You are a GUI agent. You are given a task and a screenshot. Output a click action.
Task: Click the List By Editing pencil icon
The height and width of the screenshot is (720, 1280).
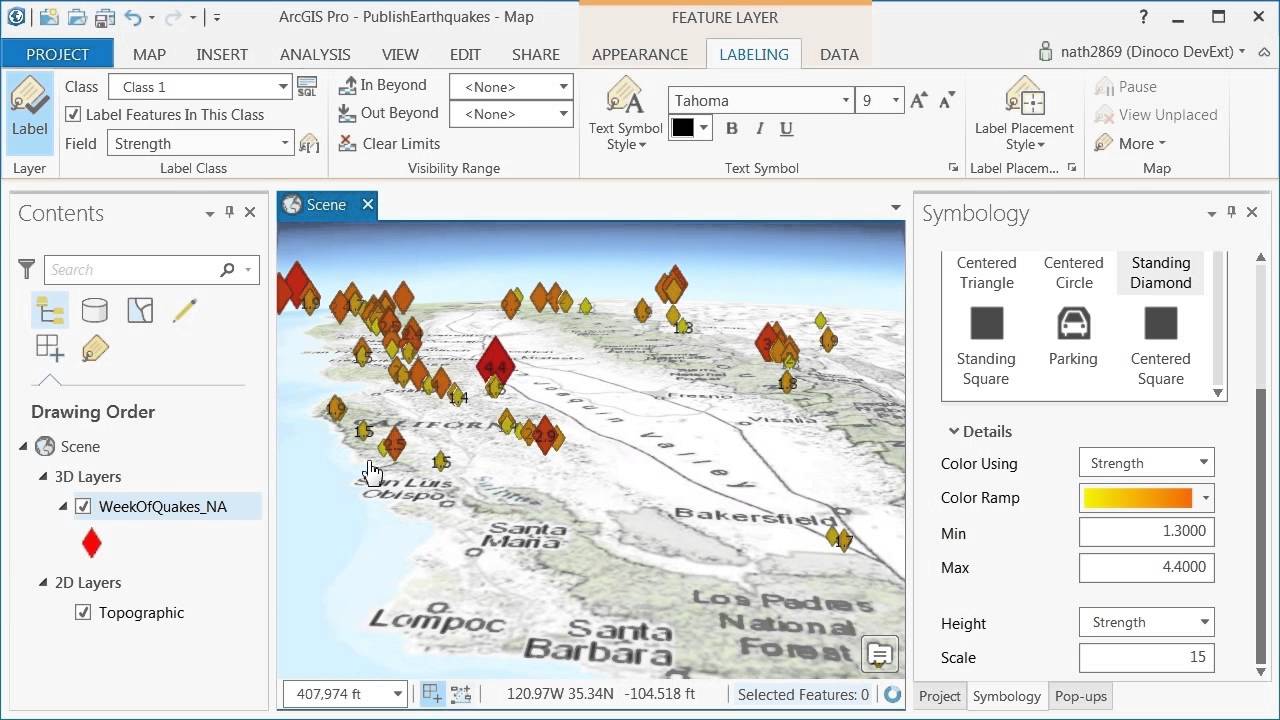184,310
